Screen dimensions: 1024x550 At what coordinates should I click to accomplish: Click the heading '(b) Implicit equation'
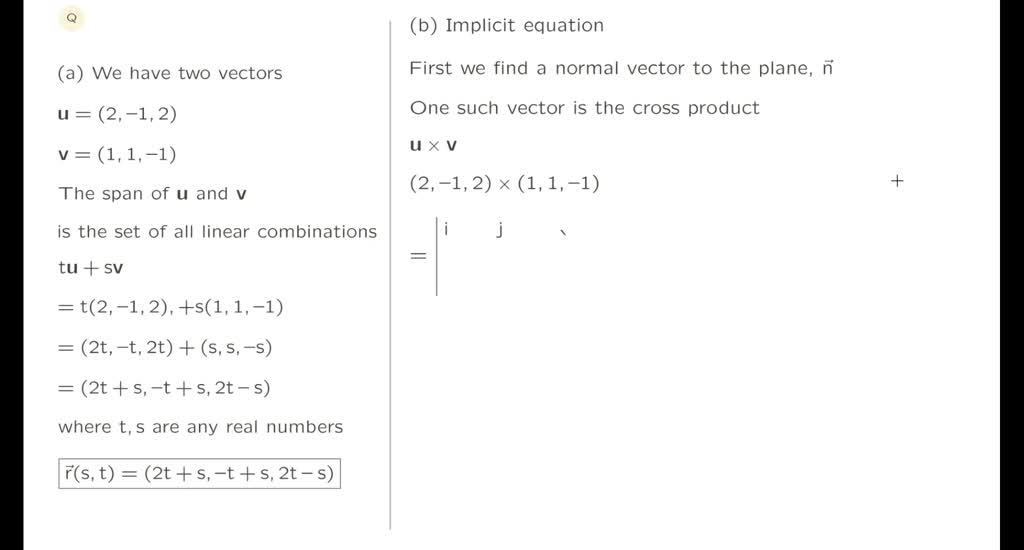coord(506,26)
